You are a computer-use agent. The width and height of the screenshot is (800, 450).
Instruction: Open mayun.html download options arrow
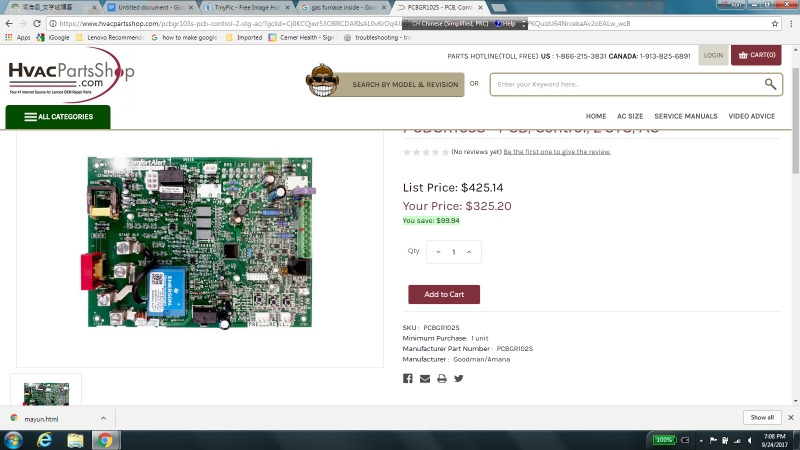pyautogui.click(x=104, y=418)
